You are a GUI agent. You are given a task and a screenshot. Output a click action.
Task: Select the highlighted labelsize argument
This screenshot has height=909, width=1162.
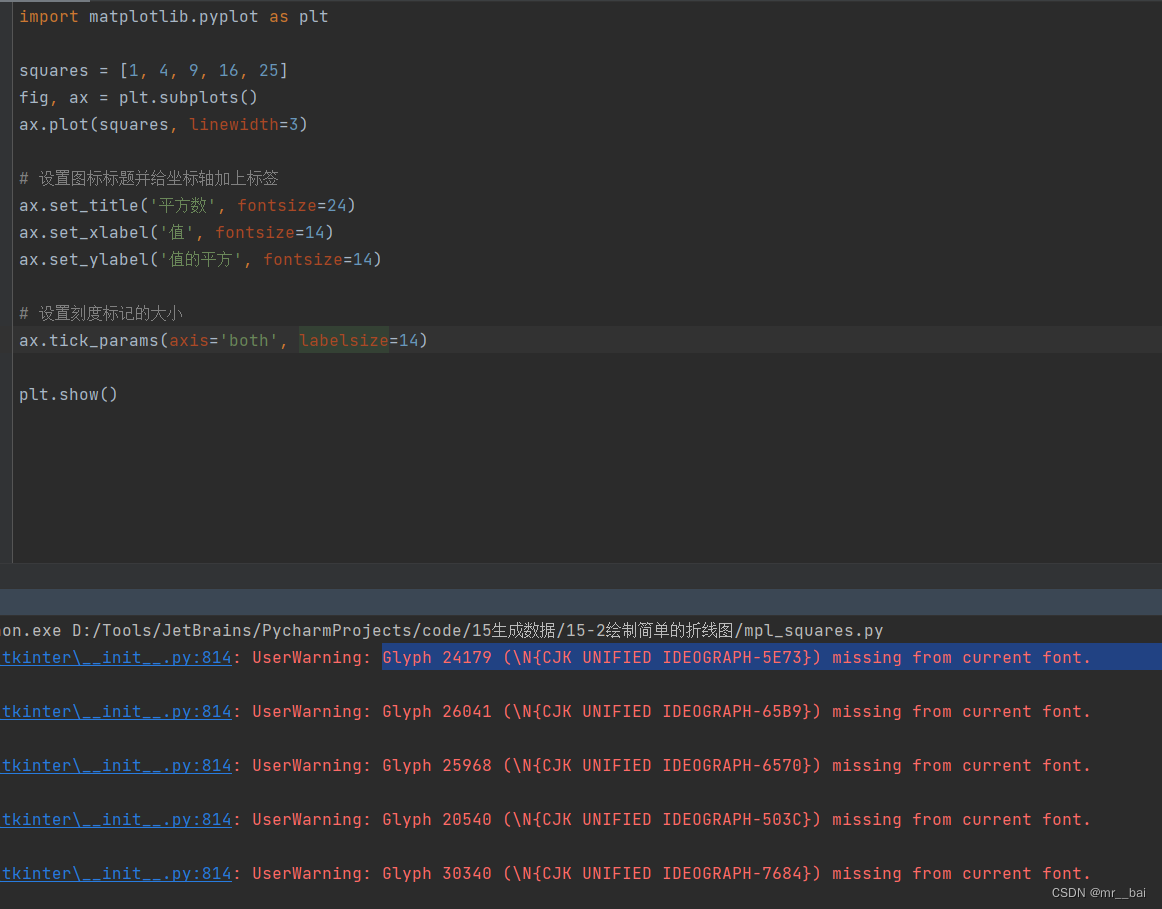(344, 340)
